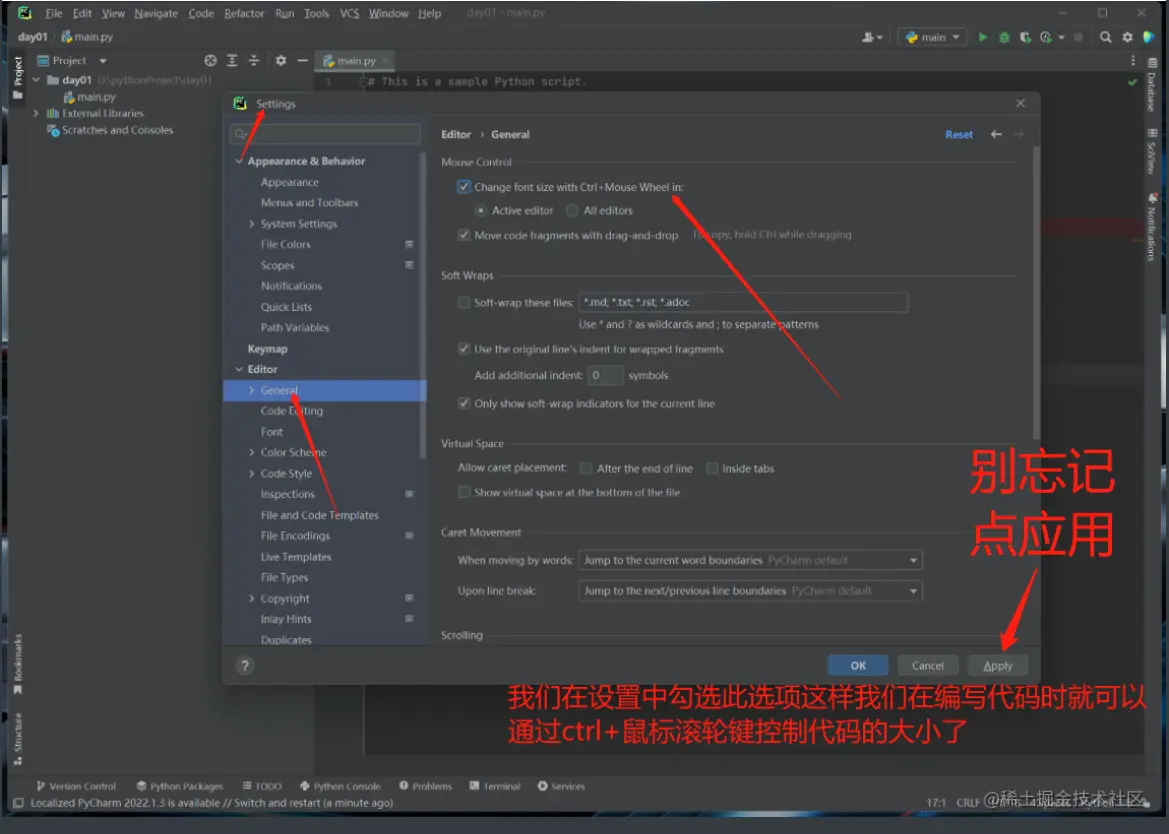Expand External Libraries in the Project tree

(x=35, y=113)
